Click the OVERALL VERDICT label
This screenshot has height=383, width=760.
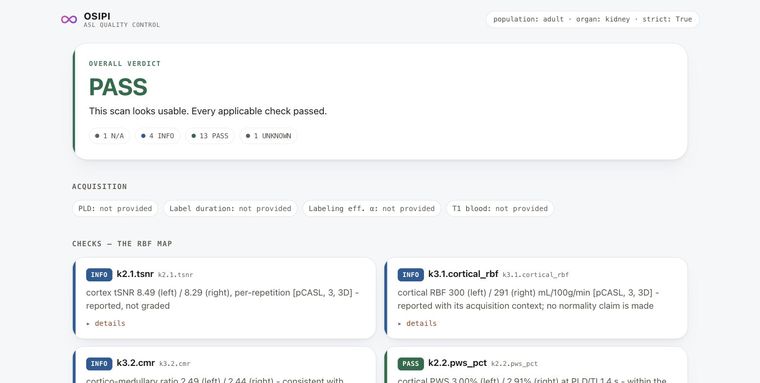pyautogui.click(x=125, y=64)
